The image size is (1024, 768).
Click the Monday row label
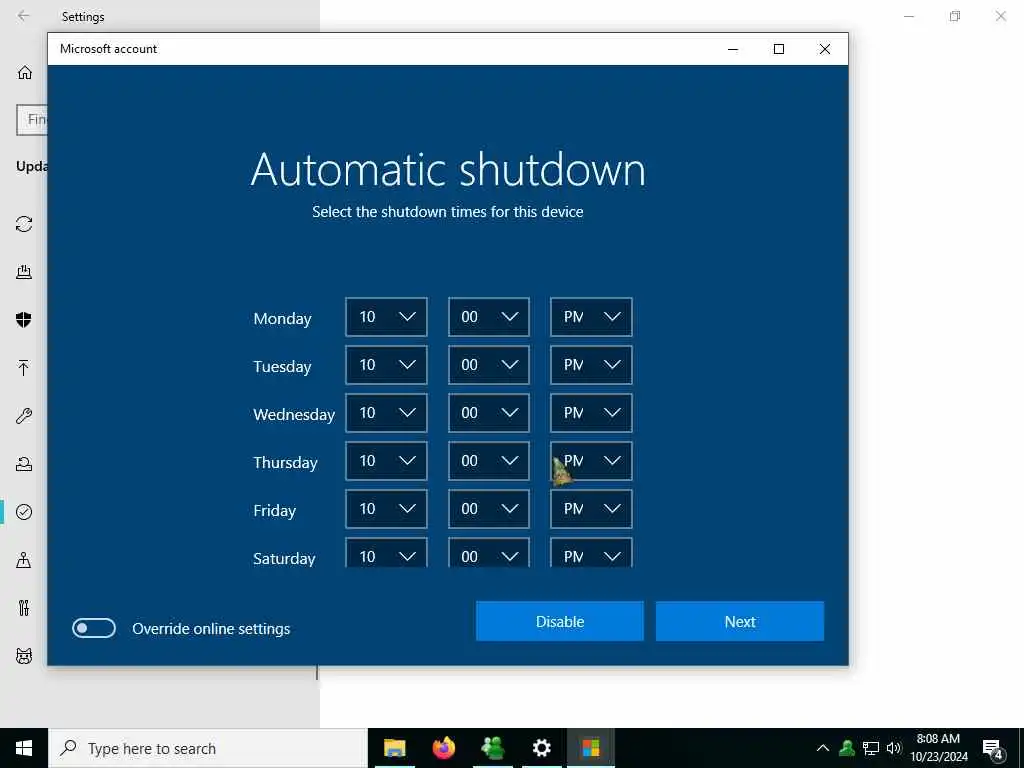[x=282, y=319]
